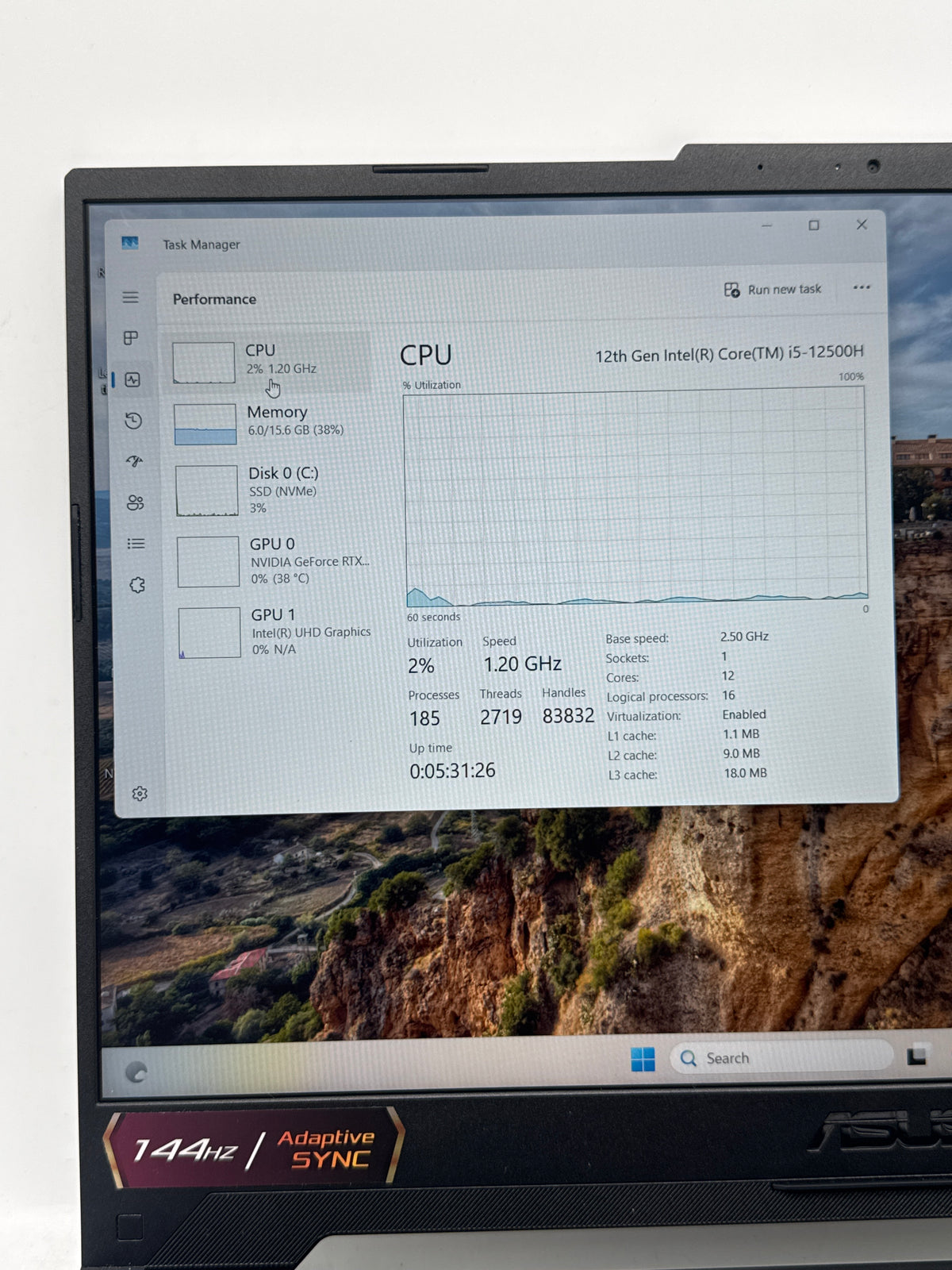The height and width of the screenshot is (1270, 952).
Task: Open the Startup apps page icon
Action: coord(134,461)
